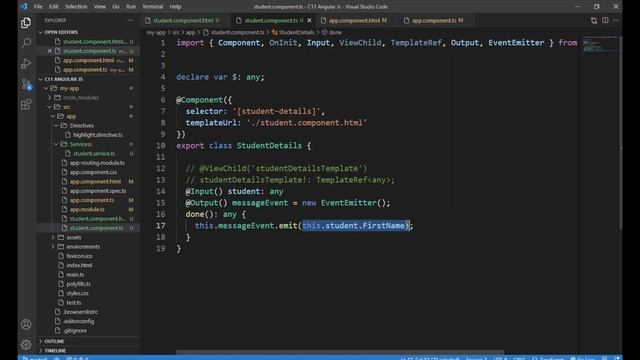Open the Source Control view
This screenshot has width=640, height=360.
(26, 84)
